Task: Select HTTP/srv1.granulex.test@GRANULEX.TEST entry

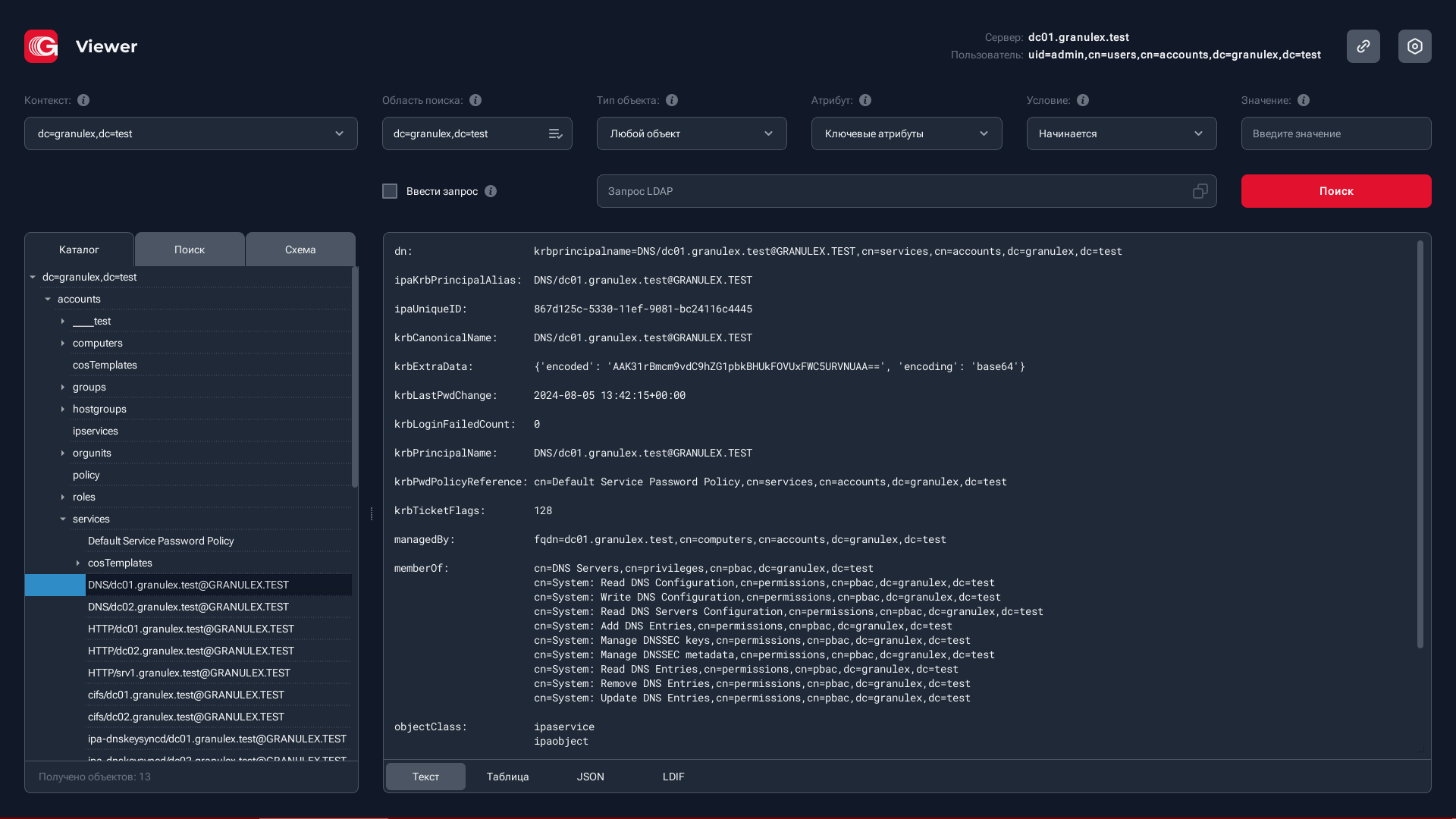Action: [189, 673]
